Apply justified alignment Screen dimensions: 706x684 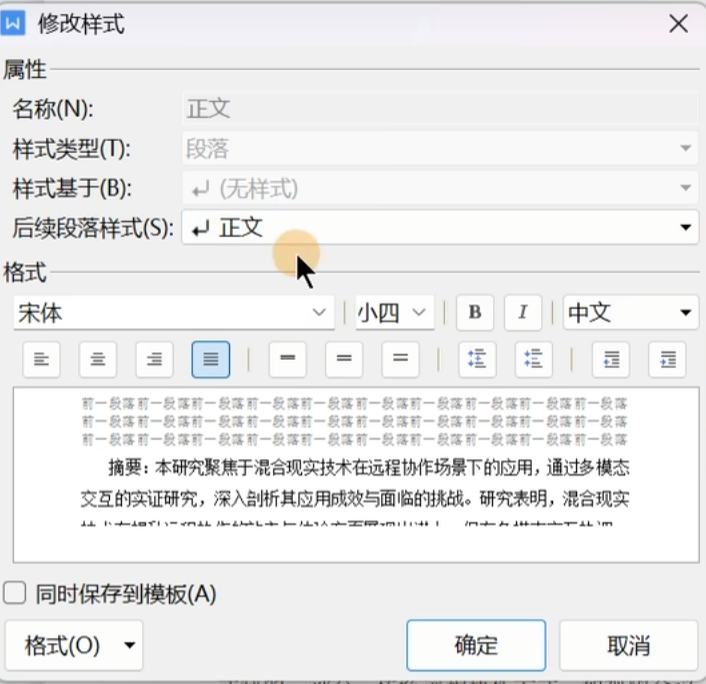pos(211,359)
